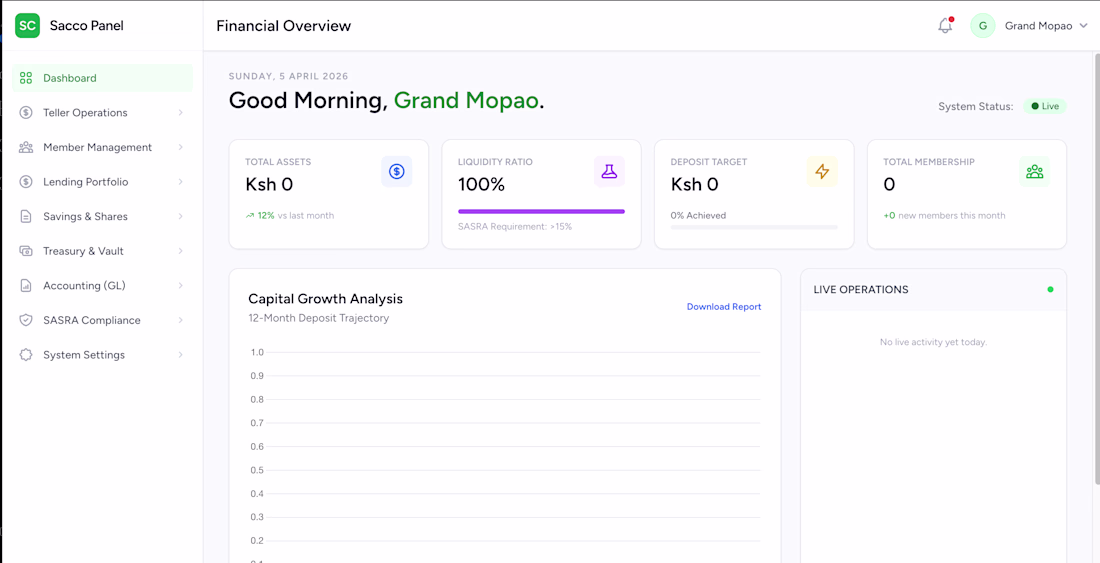Click the G user avatar circle
Viewport: 1100px width, 563px height.
pyautogui.click(x=983, y=26)
